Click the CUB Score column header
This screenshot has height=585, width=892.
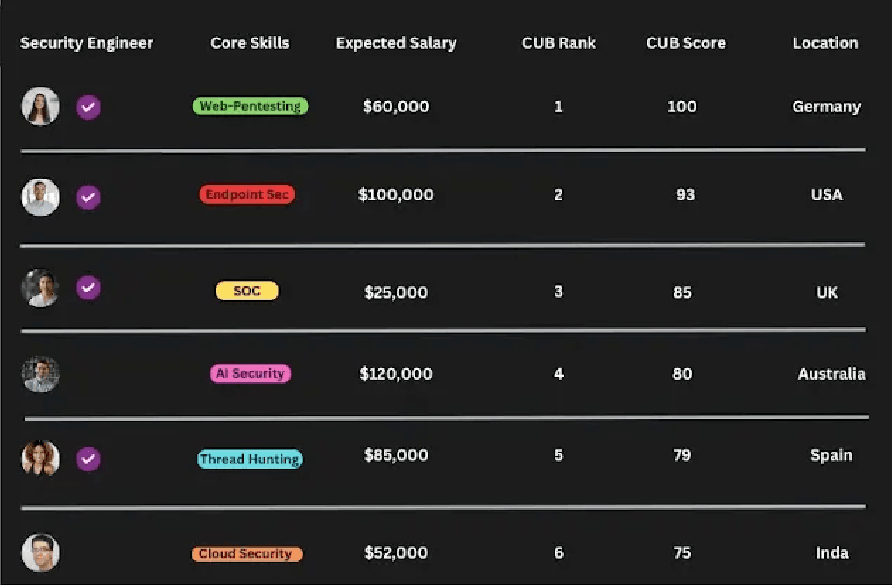coord(685,43)
